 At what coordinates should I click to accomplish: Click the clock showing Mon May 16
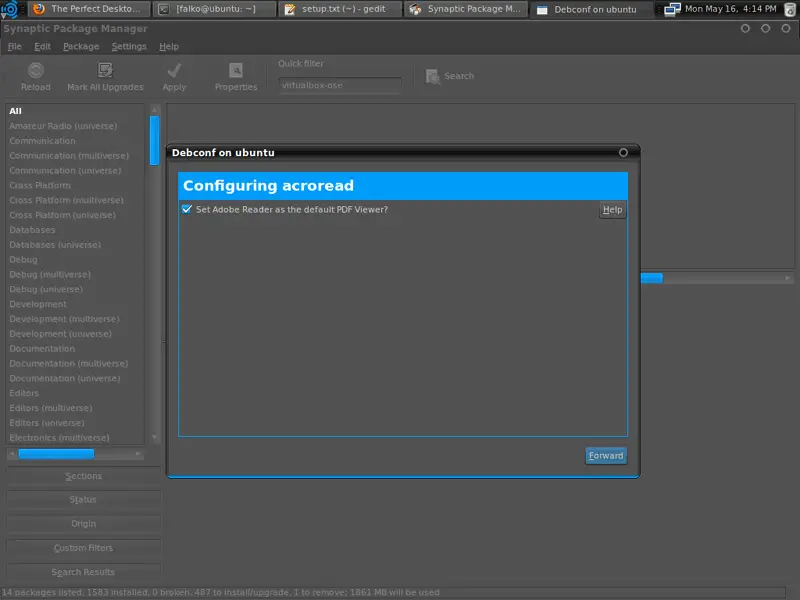tap(731, 9)
